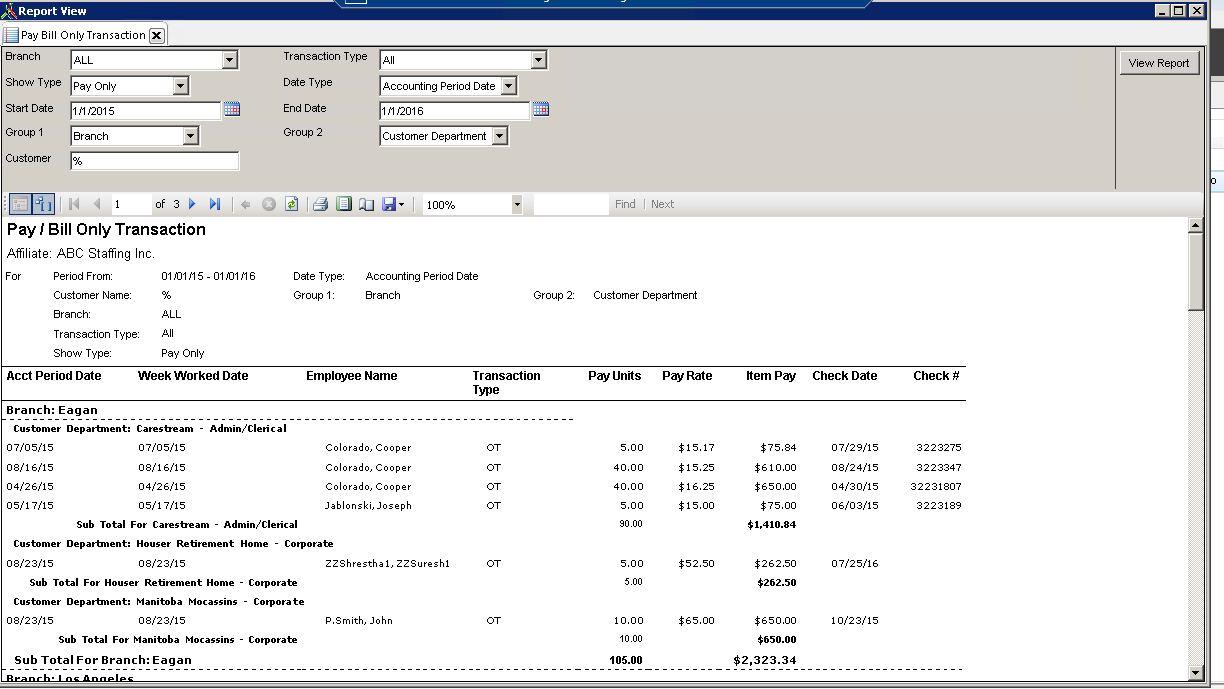Click the Pay / Bill Only Transaction report title
The height and width of the screenshot is (689, 1224).
tap(106, 230)
